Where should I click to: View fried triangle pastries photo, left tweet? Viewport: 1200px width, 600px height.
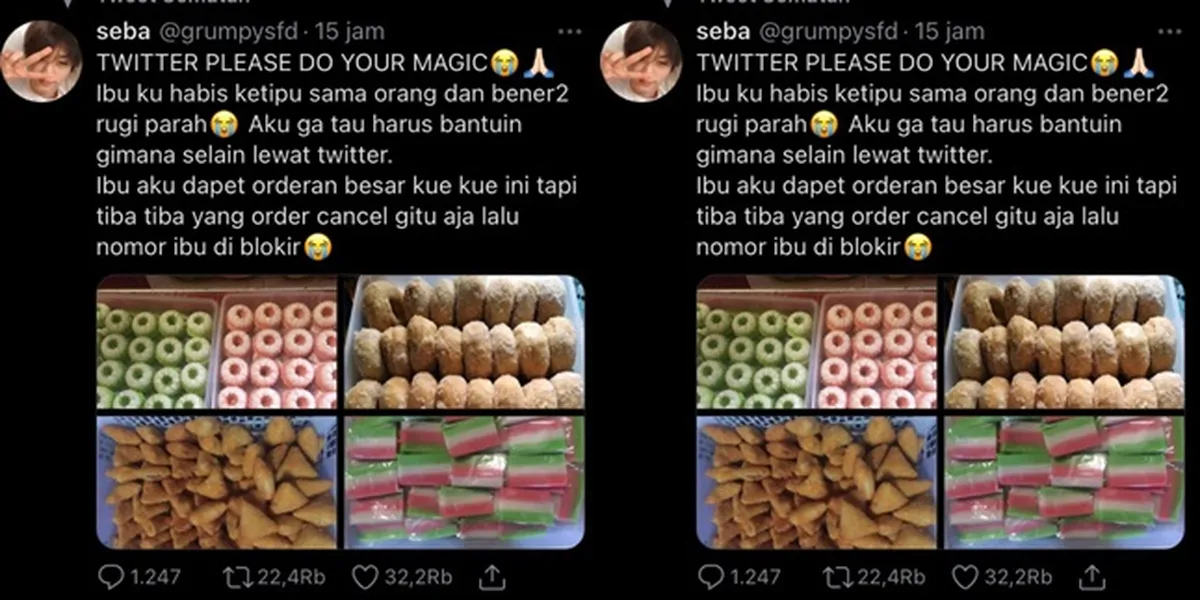(217, 481)
